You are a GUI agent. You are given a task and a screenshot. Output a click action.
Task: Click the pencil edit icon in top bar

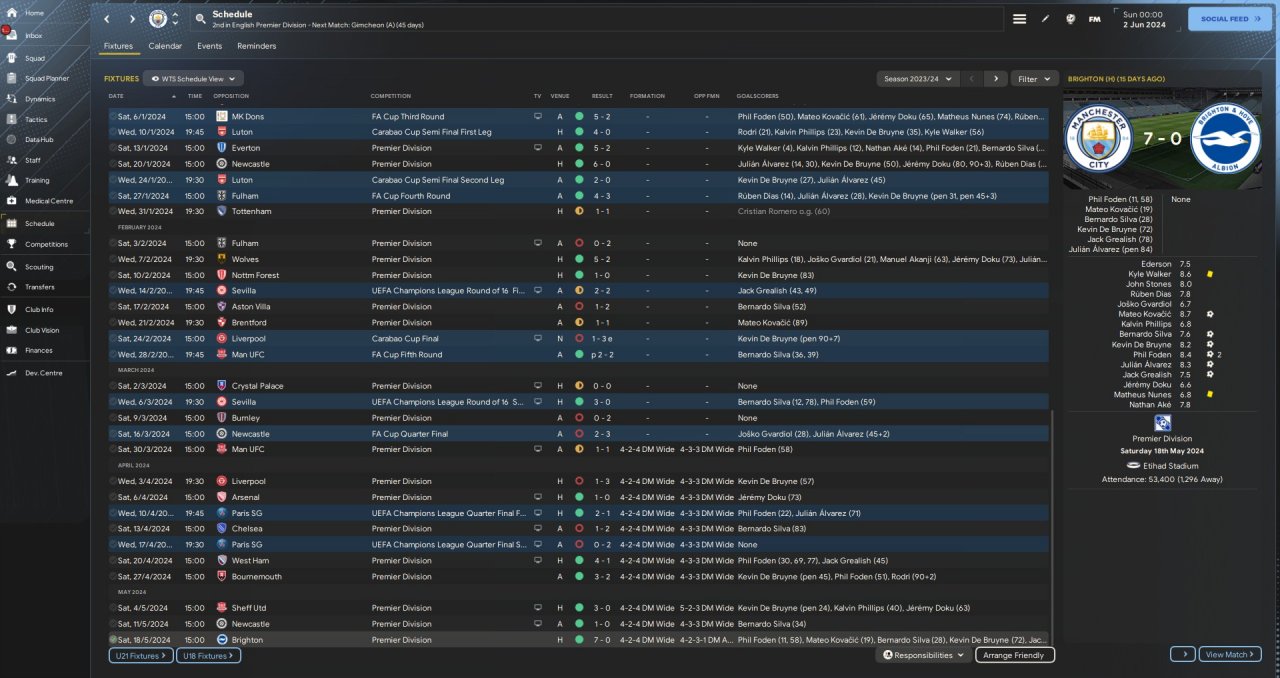[x=1045, y=19]
